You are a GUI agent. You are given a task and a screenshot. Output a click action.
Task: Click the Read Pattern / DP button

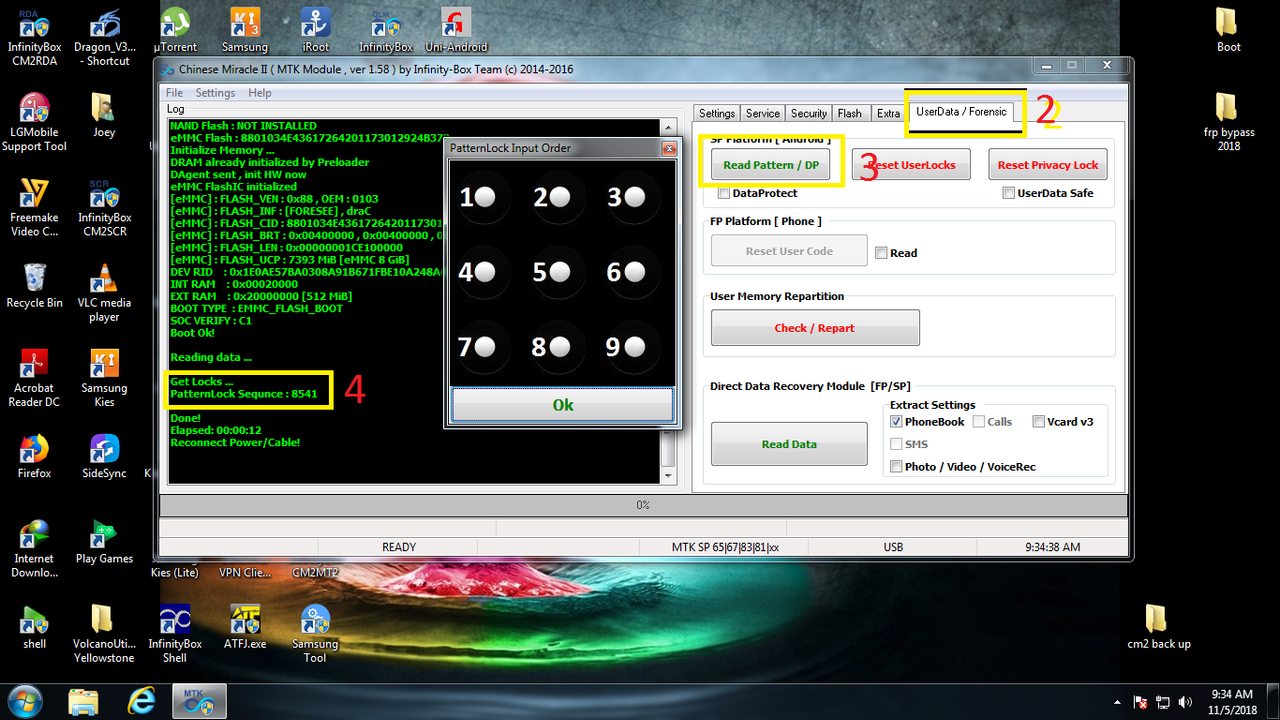[x=771, y=165]
